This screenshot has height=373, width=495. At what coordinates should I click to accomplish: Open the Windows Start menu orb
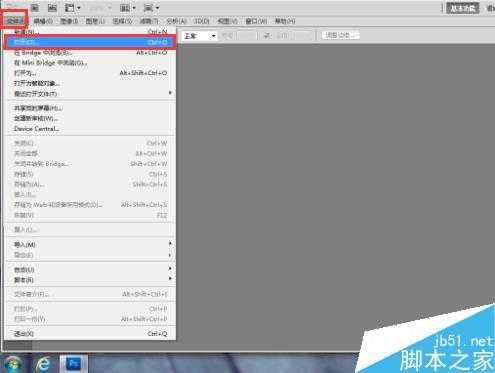pyautogui.click(x=13, y=364)
